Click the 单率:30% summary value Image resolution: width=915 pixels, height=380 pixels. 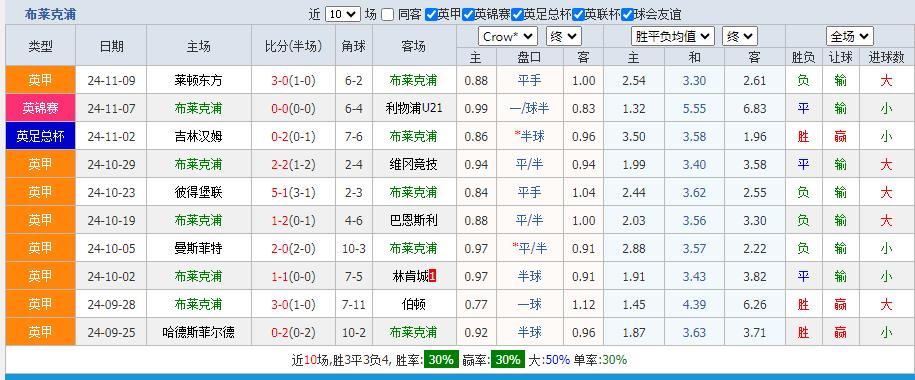tap(600, 360)
